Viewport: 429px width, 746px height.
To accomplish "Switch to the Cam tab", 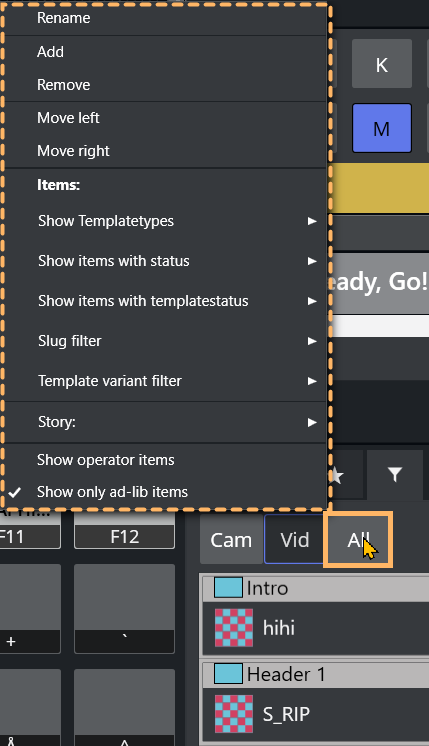I will pos(231,540).
